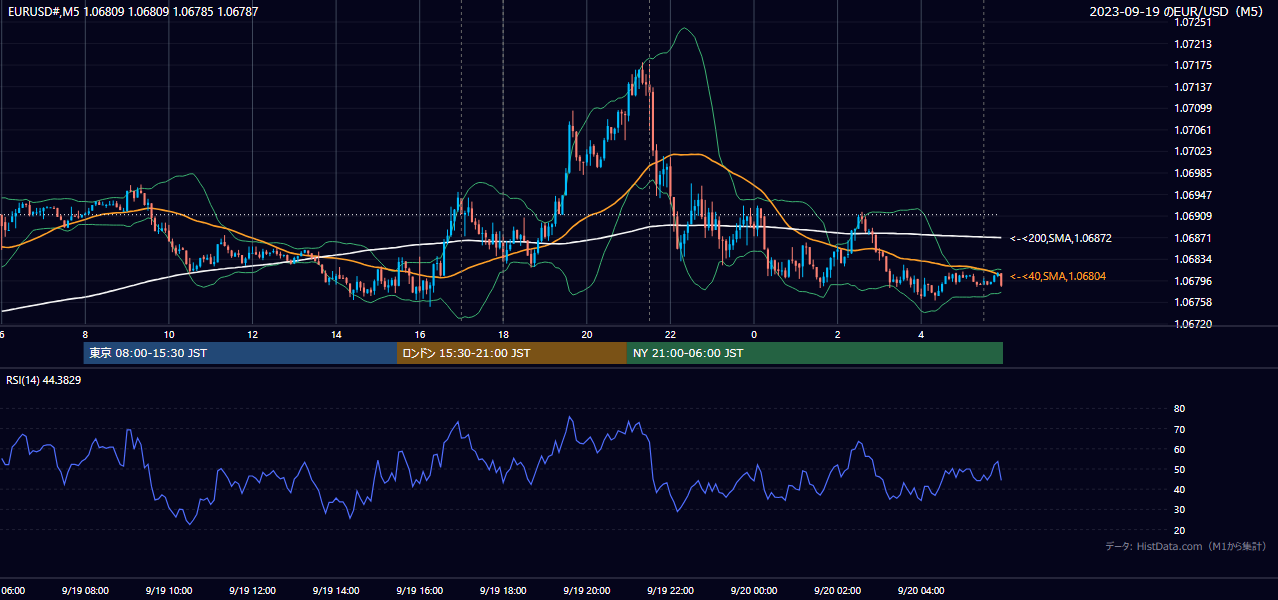Click the 9/19 18:00 time label
This screenshot has height=600, width=1278.
click(x=503, y=591)
